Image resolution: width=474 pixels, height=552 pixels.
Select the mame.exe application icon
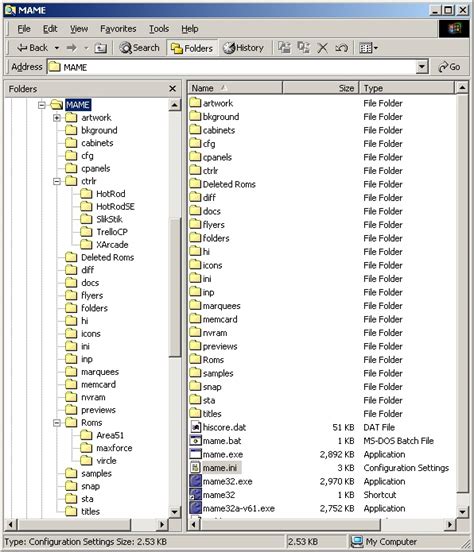pos(195,454)
